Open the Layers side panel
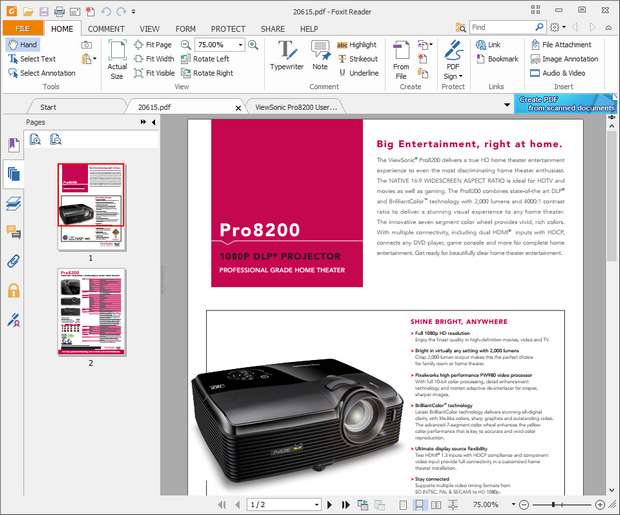Image resolution: width=620 pixels, height=515 pixels. 13,204
